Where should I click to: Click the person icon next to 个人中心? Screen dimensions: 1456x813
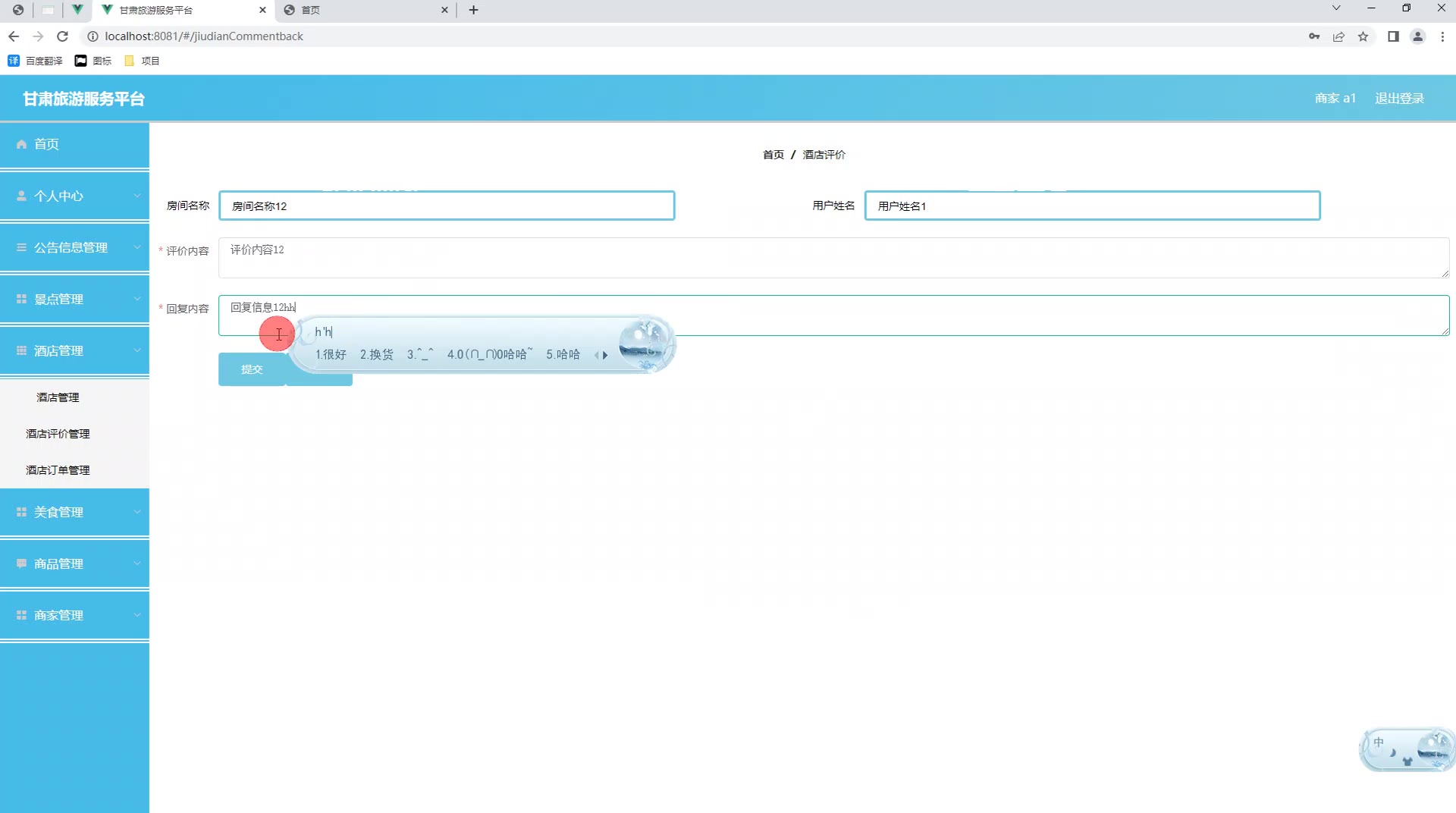coord(21,196)
